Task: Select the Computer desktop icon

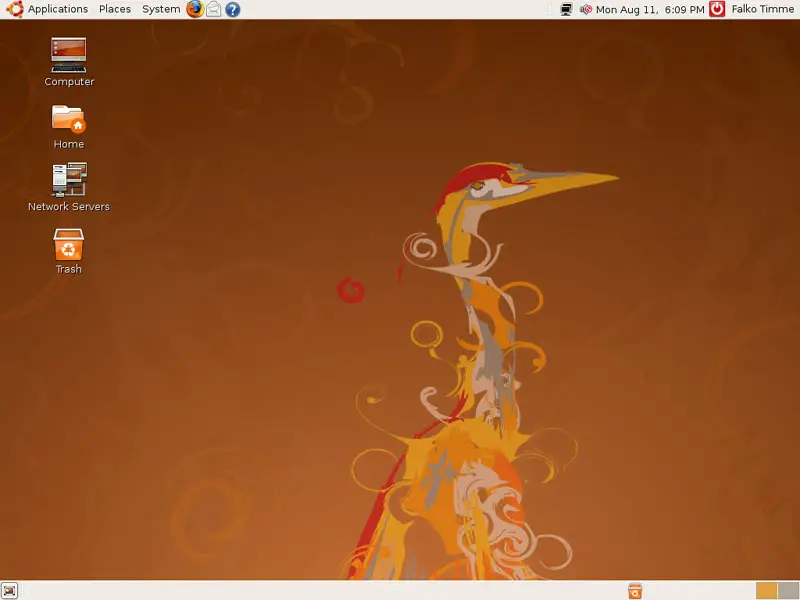Action: click(x=69, y=62)
